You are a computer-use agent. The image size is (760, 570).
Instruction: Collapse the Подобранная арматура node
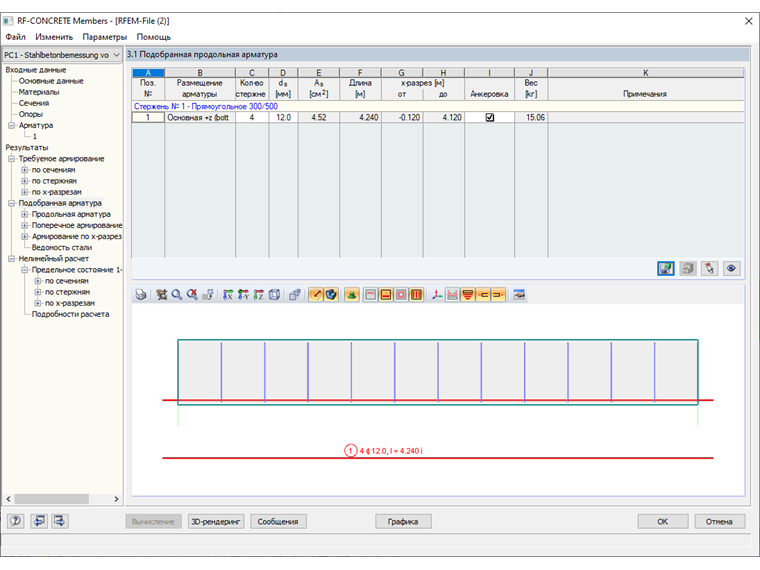pos(11,204)
